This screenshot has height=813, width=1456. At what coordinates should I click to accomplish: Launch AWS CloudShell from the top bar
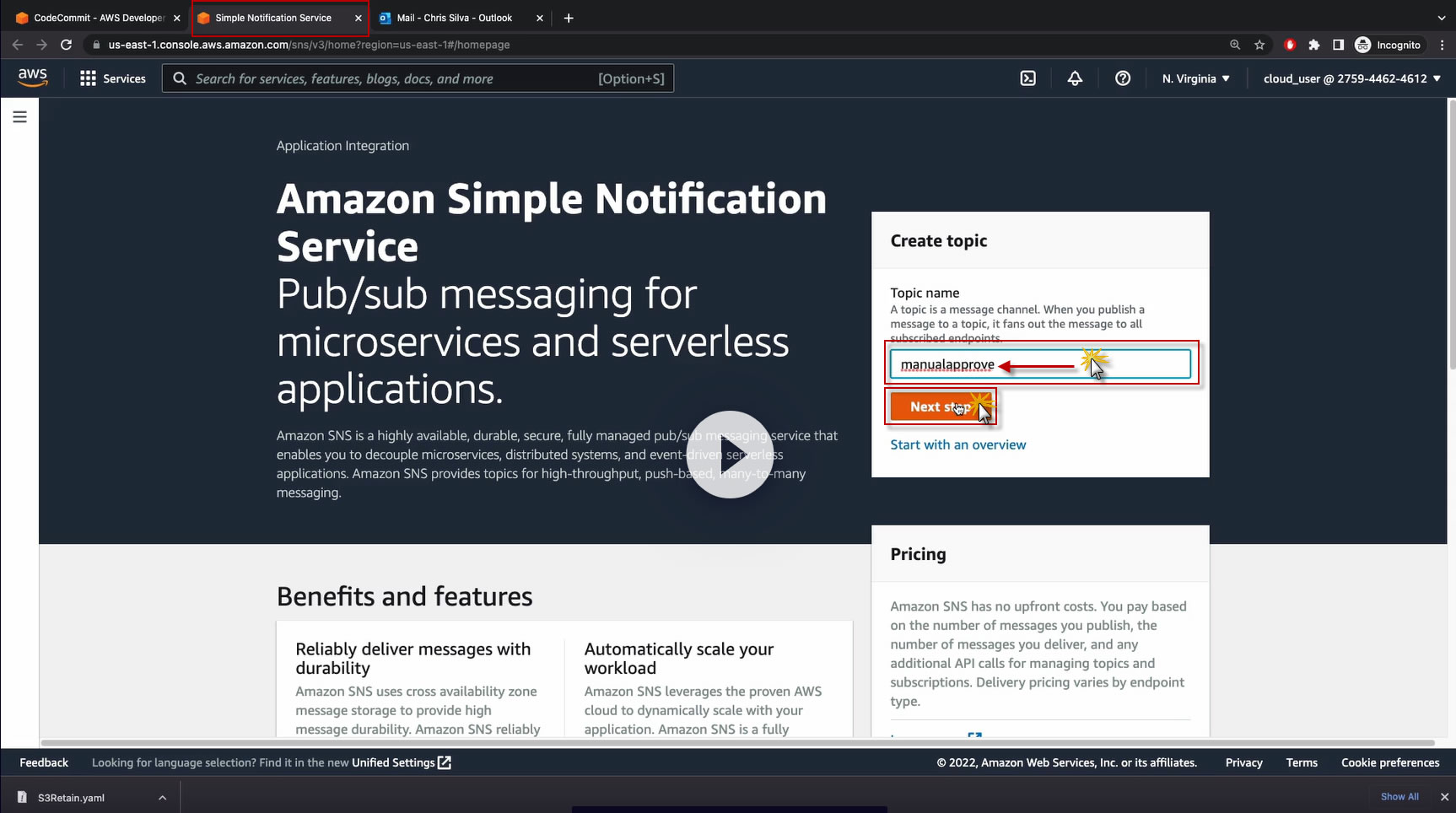pos(1027,78)
